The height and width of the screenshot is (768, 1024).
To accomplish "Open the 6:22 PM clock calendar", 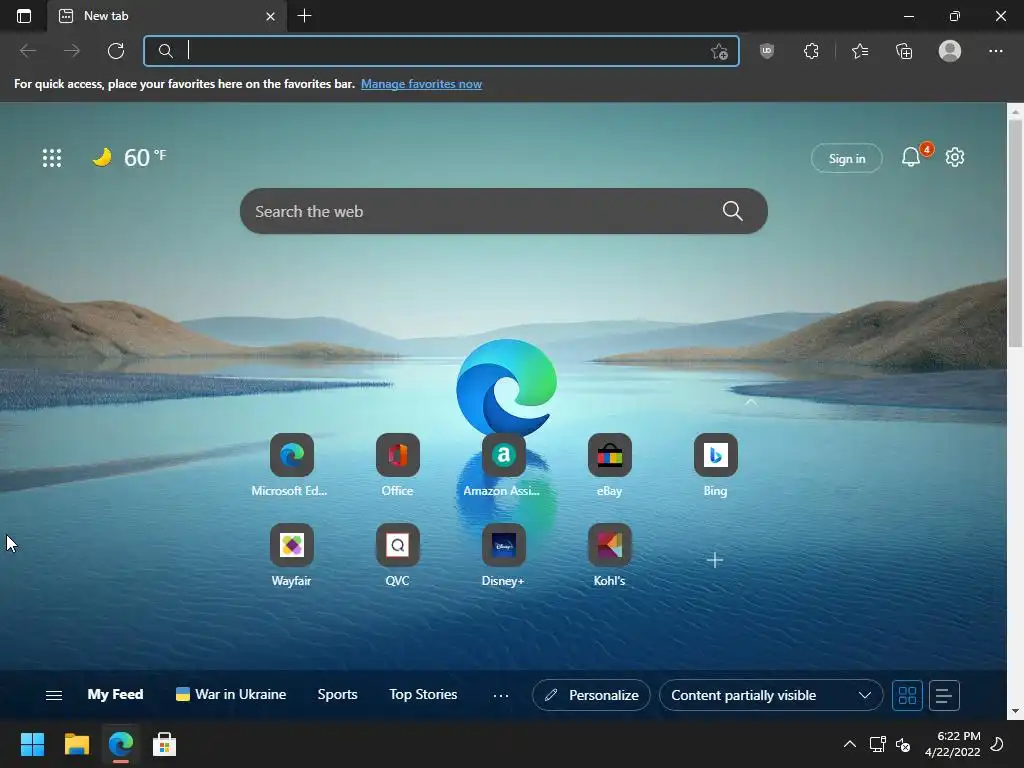I will click(953, 744).
